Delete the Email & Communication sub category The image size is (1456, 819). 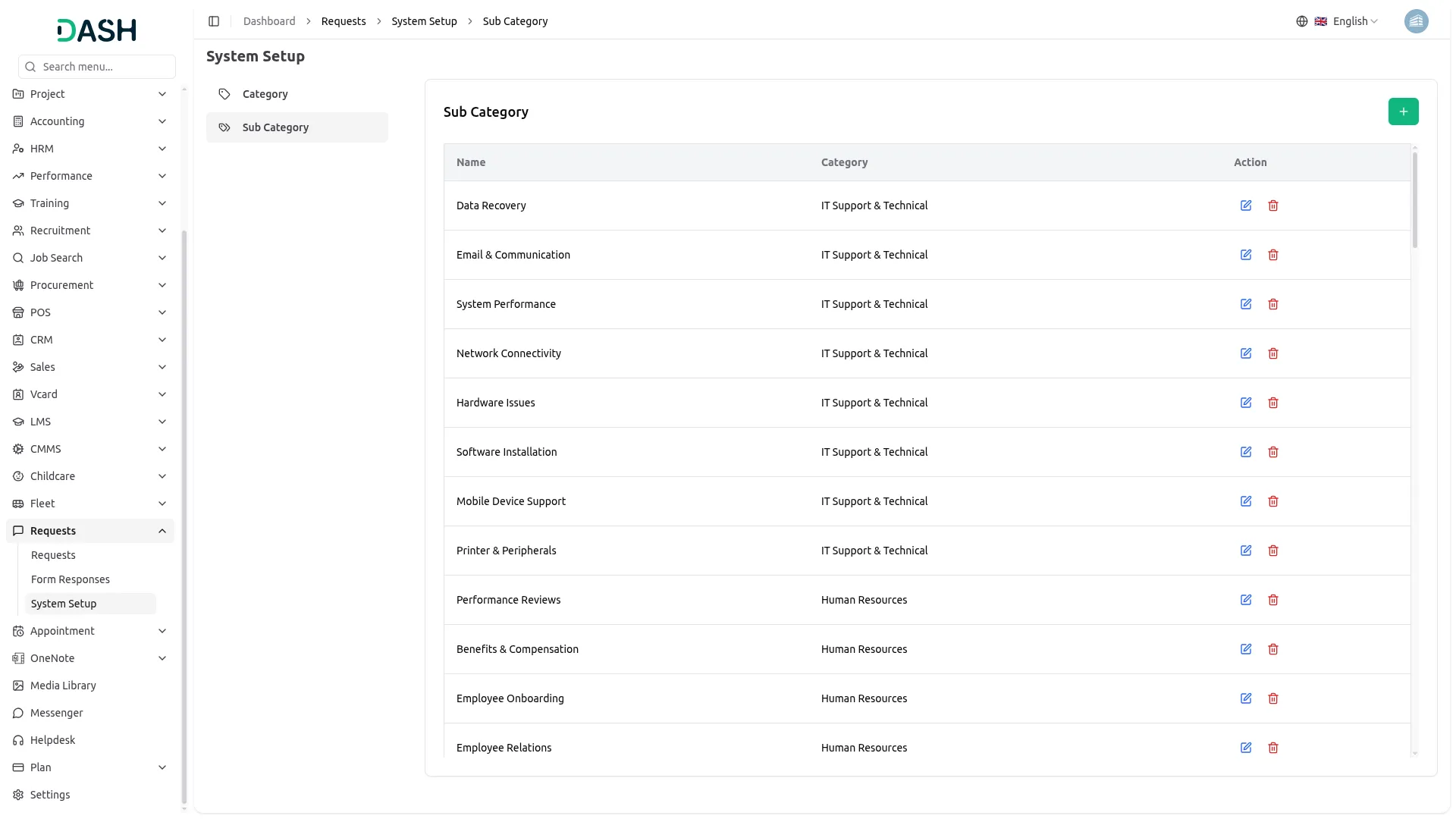pos(1272,255)
